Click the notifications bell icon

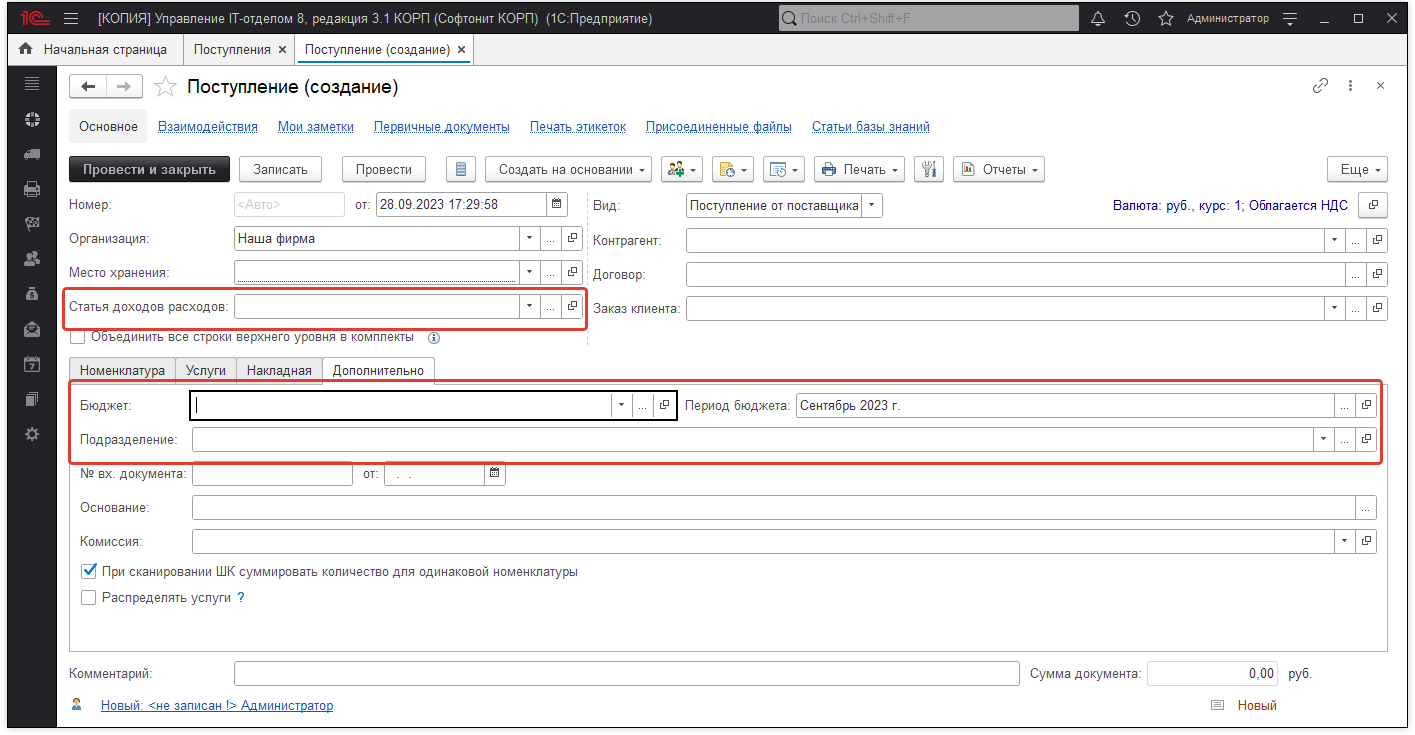(1098, 19)
